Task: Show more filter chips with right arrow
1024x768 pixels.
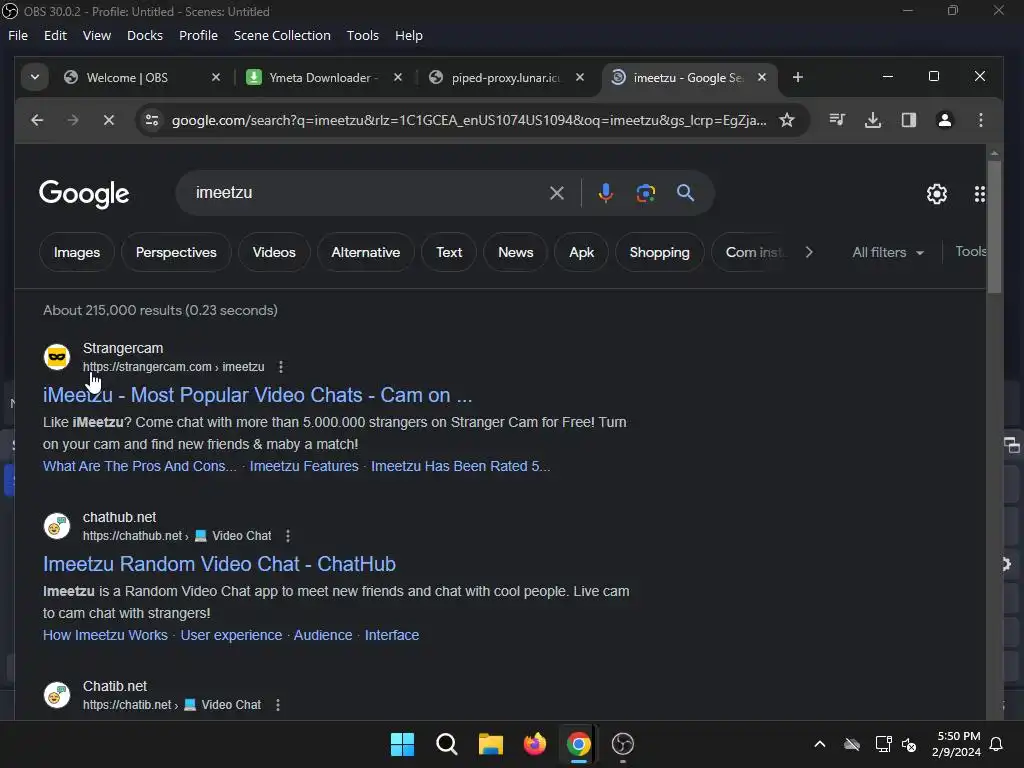Action: pyautogui.click(x=809, y=252)
